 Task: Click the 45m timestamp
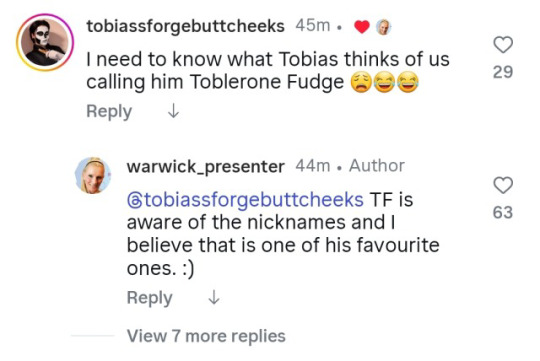tap(313, 25)
